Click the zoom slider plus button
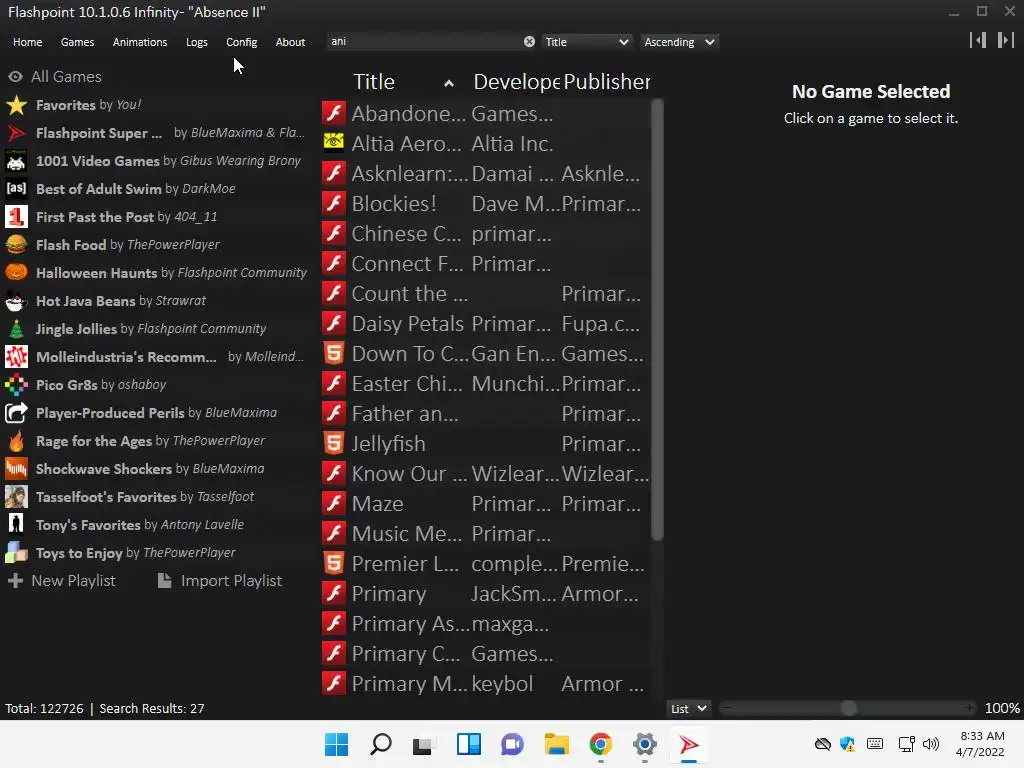 click(x=970, y=708)
